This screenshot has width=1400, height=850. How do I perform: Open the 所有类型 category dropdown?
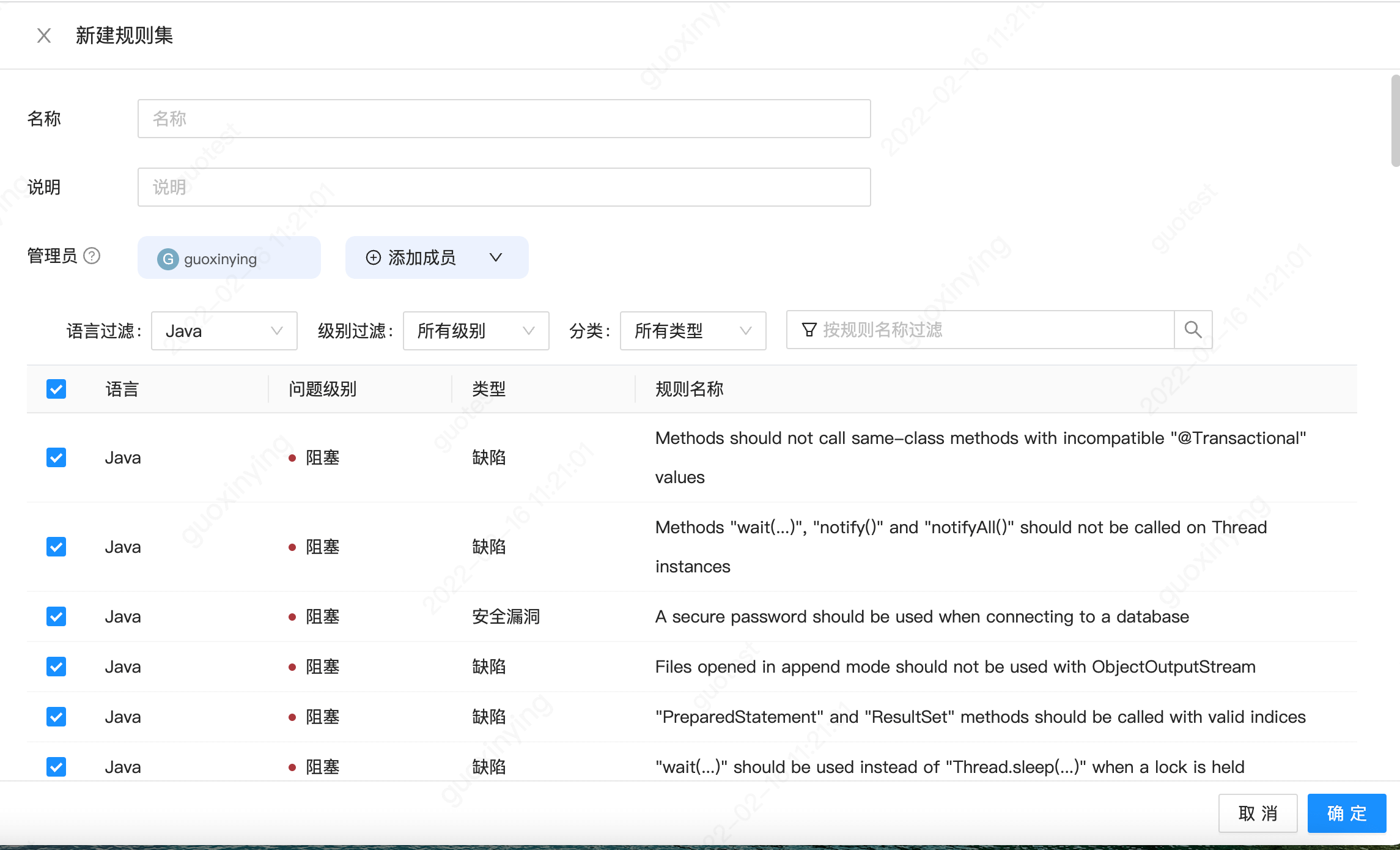tap(693, 331)
